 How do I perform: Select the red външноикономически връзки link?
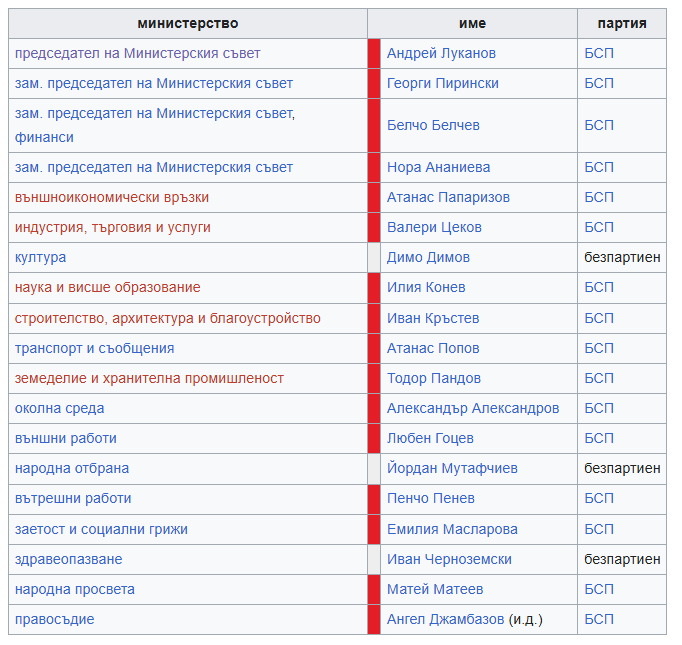[112, 197]
